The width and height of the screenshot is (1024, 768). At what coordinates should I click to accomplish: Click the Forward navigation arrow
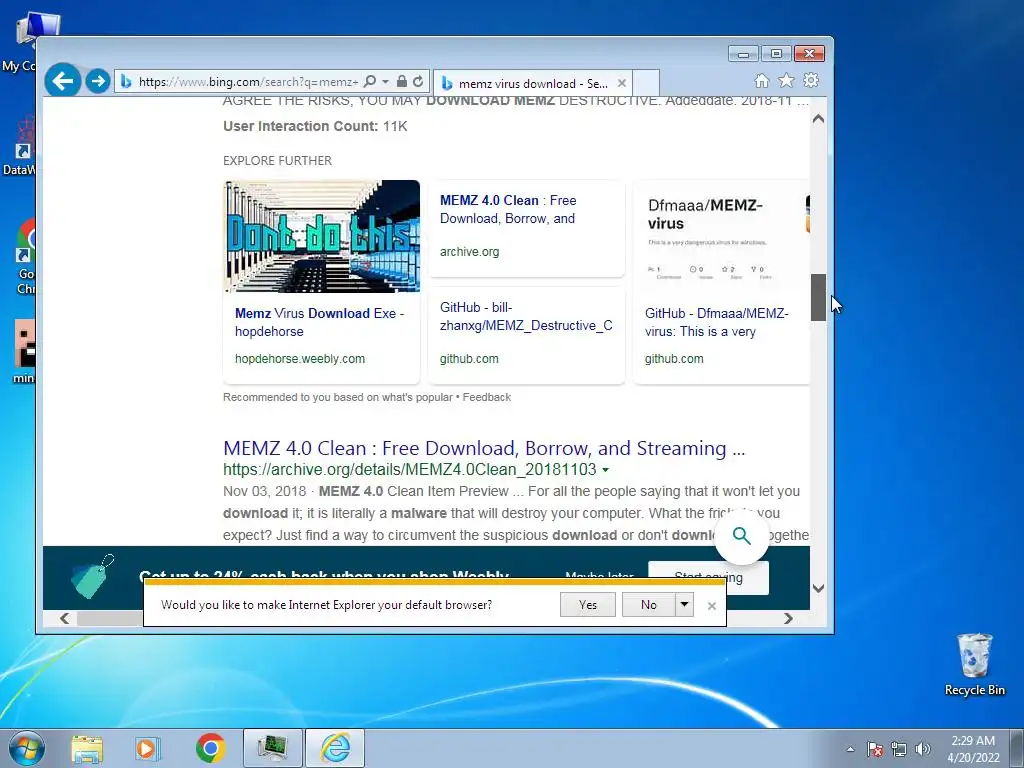click(98, 81)
